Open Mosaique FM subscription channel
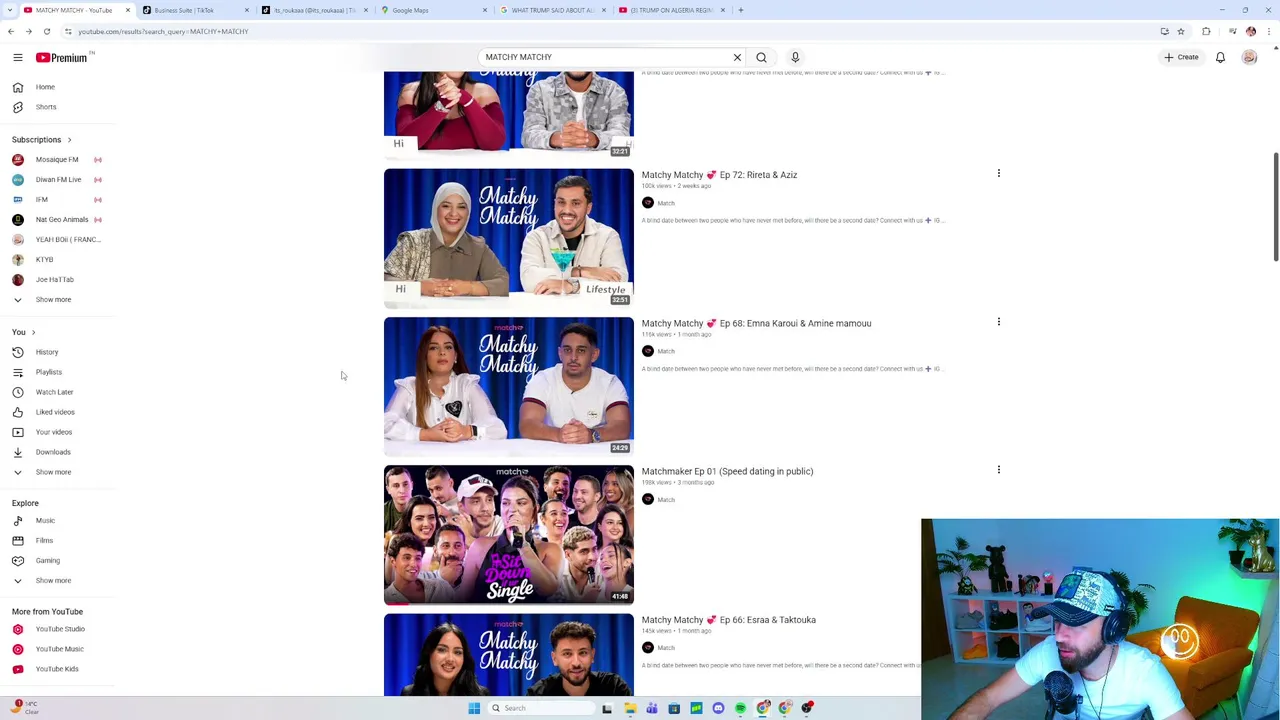Viewport: 1280px width, 720px height. pos(57,160)
